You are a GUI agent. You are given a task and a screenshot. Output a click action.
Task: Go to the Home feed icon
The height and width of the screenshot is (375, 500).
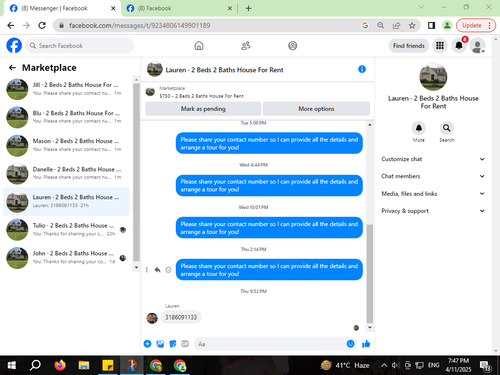tap(199, 46)
